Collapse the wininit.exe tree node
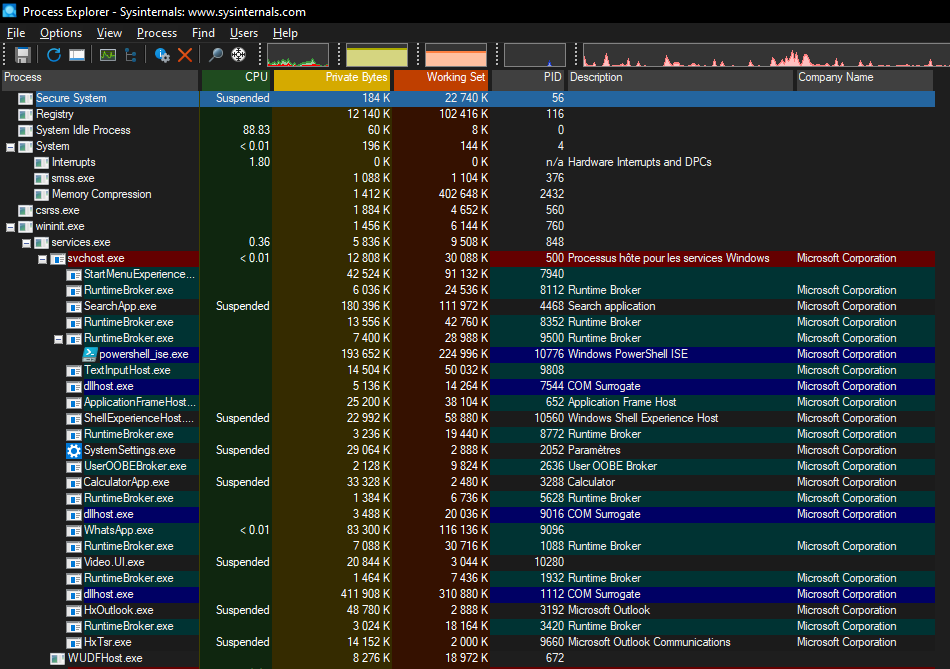 point(10,227)
